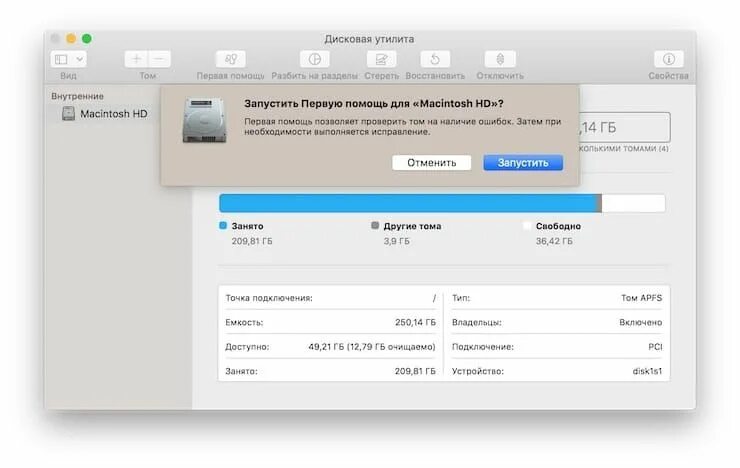740x468 pixels.
Task: Click the Точка подключения row
Action: click(330, 298)
